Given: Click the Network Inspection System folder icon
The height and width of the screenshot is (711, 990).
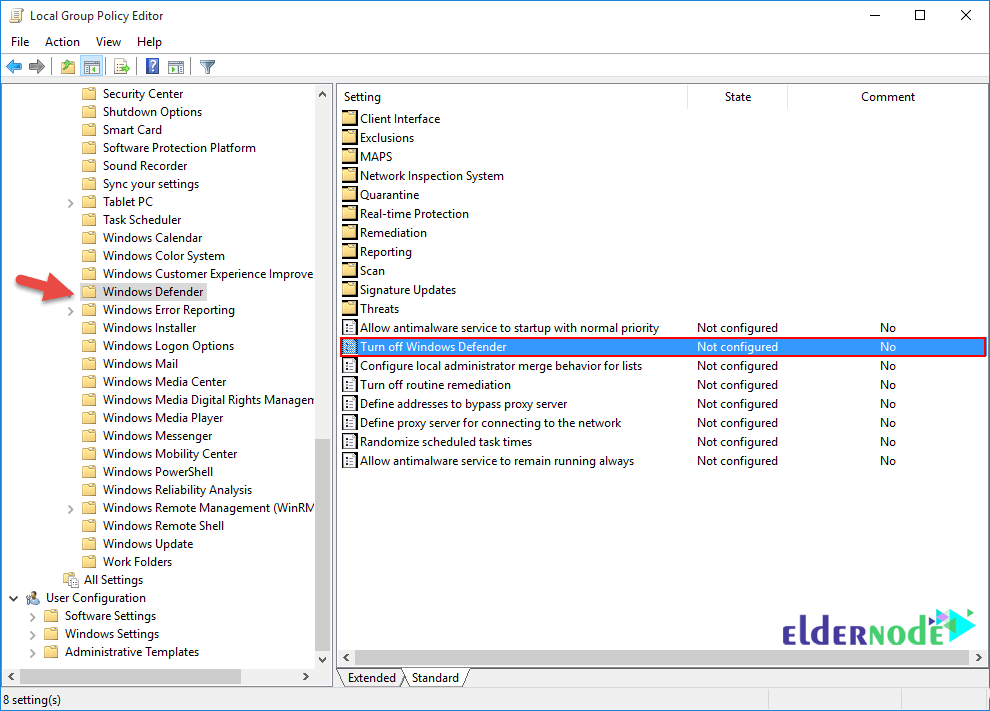Looking at the screenshot, I should 350,175.
